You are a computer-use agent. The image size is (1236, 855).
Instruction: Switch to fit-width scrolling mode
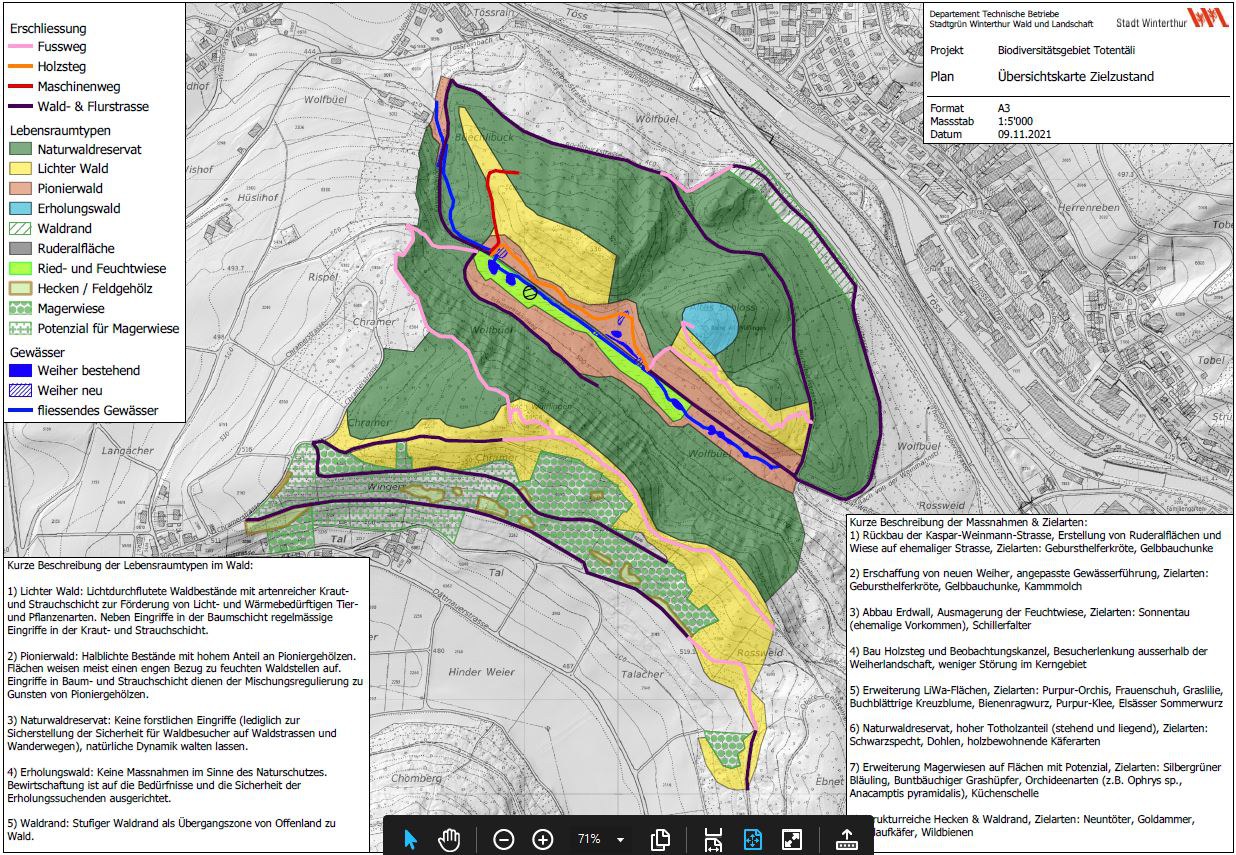713,839
